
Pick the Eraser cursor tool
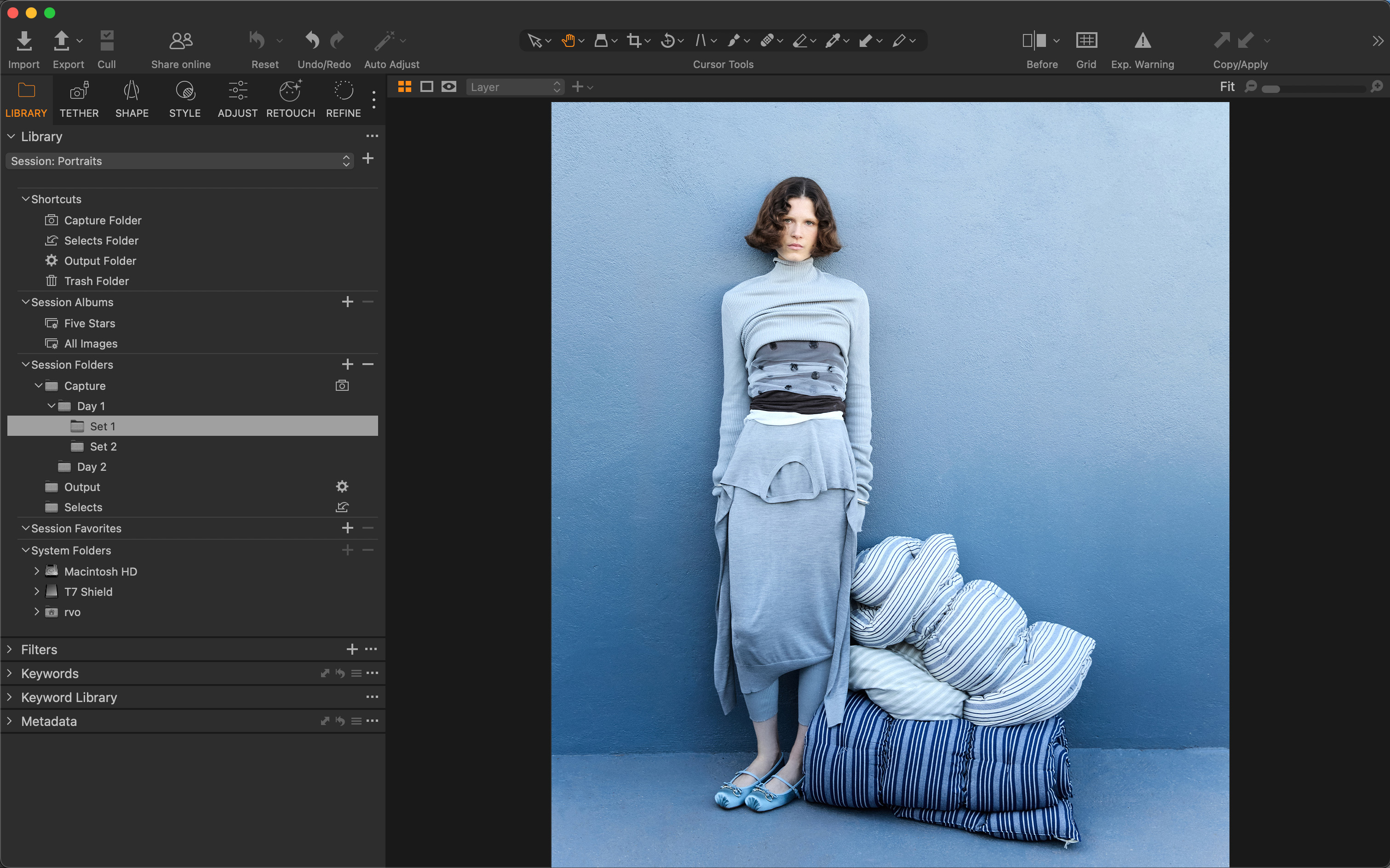click(x=801, y=40)
